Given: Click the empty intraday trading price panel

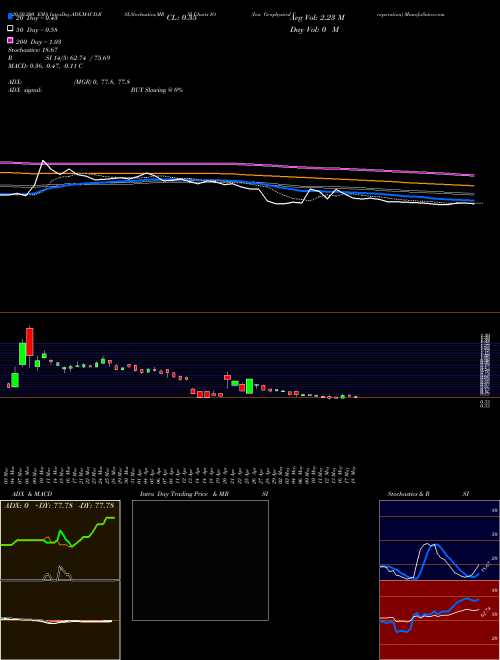Looking at the screenshot, I should tap(200, 560).
